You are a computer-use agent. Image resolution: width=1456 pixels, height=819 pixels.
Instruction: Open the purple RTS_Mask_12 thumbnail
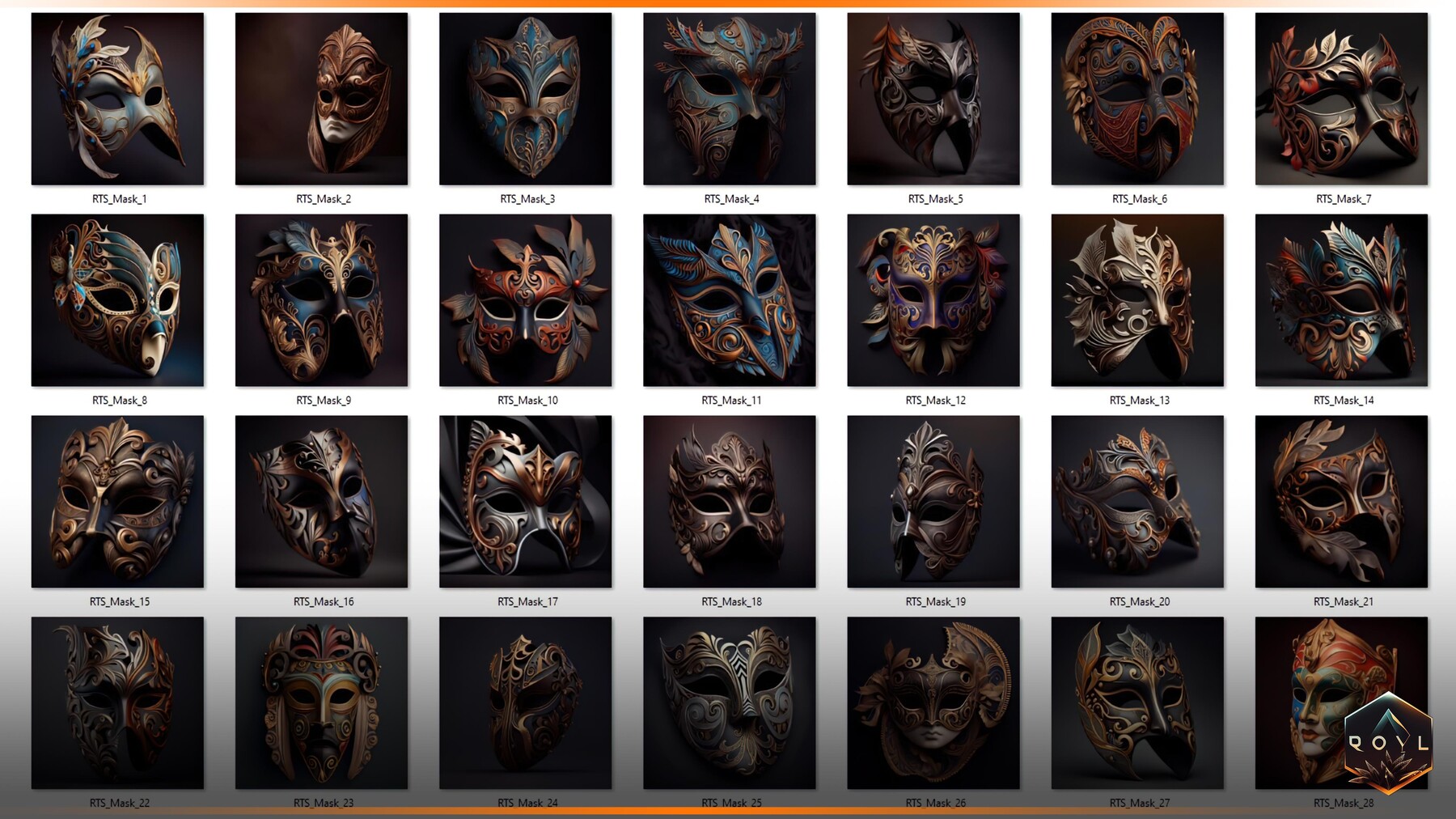[933, 302]
